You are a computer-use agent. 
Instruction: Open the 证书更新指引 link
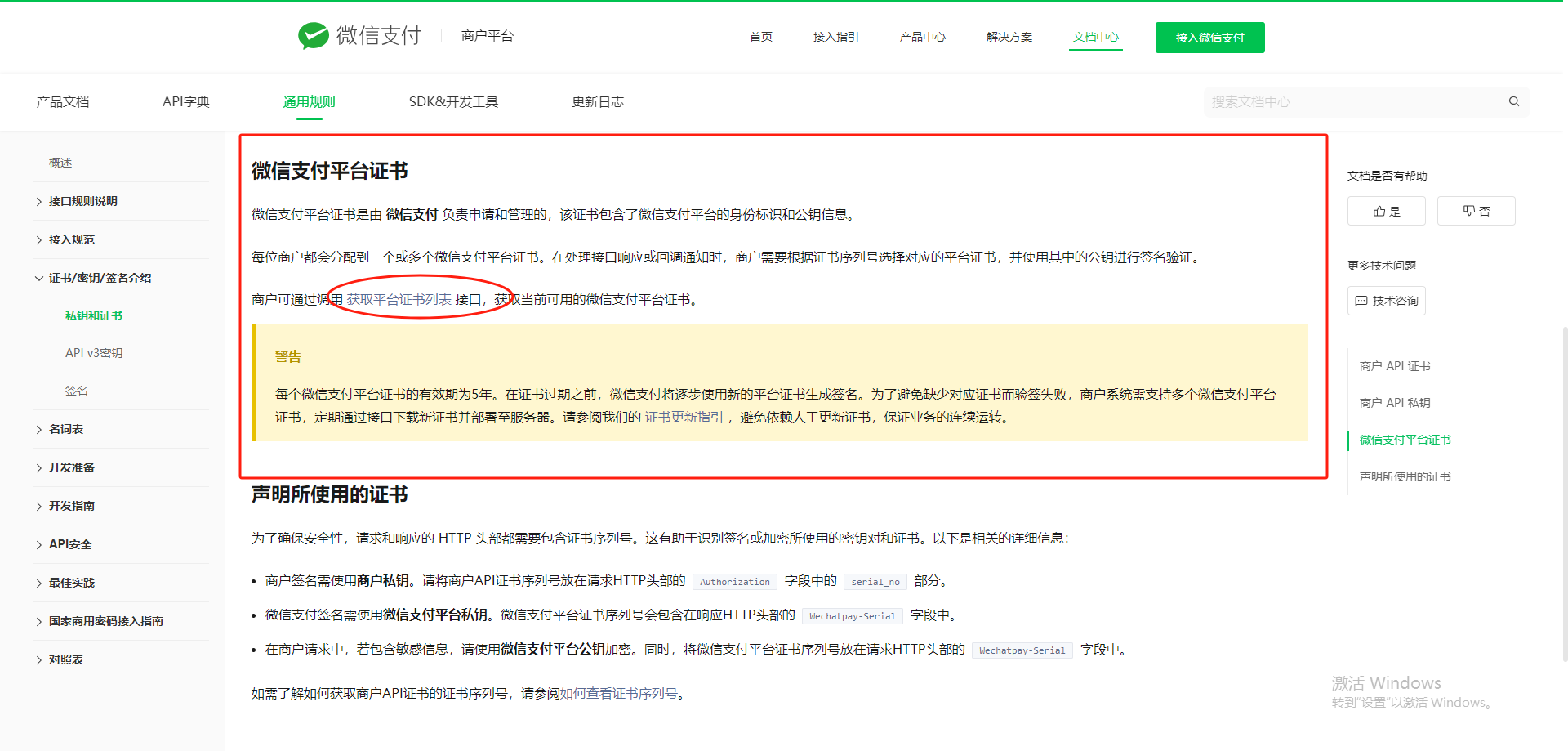pos(684,418)
